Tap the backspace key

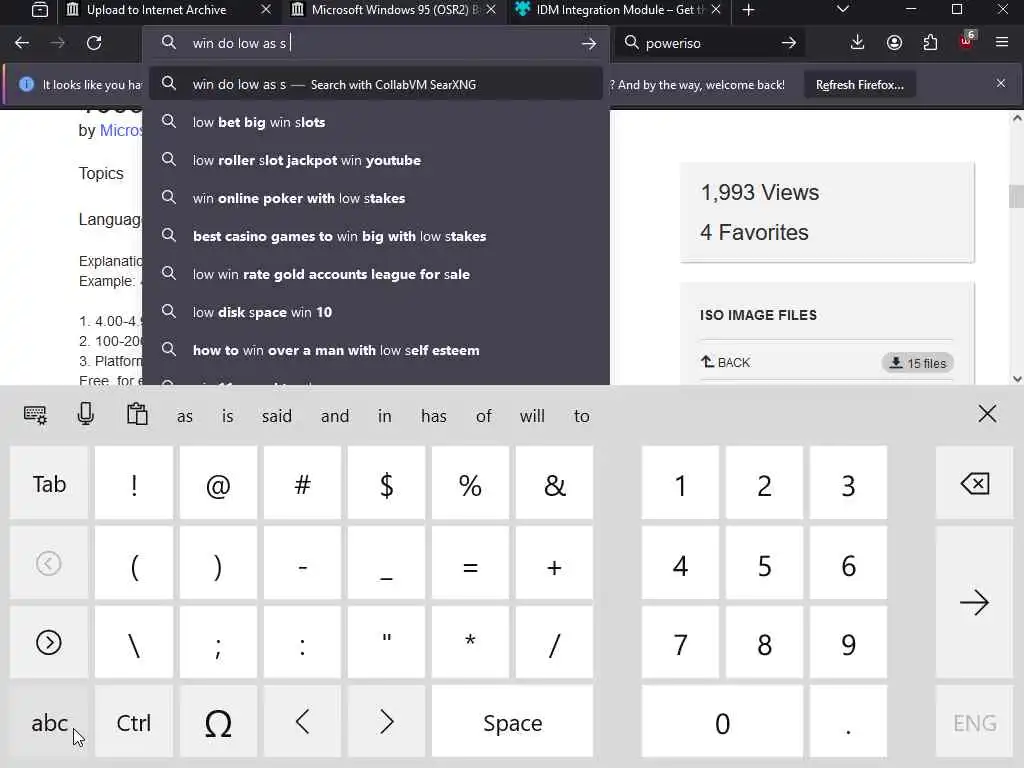click(974, 484)
